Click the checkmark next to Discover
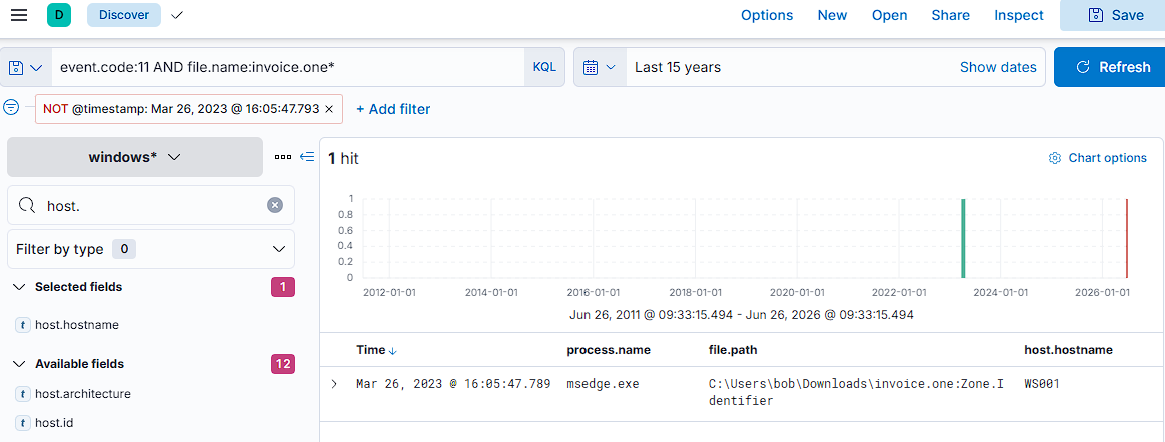 coord(177,15)
